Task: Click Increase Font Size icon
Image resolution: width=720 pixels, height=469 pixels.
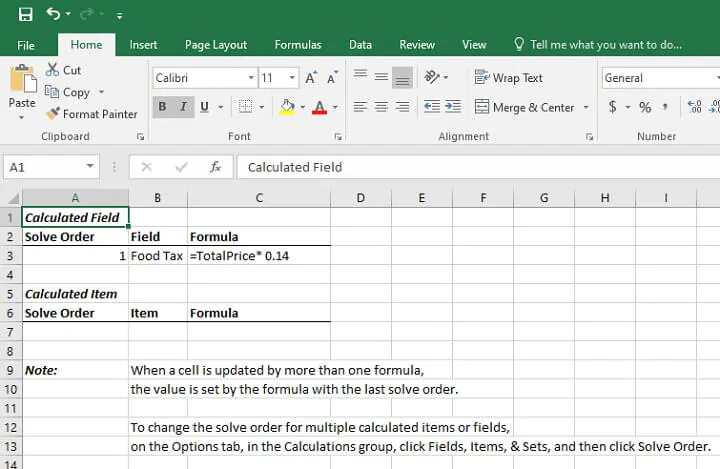Action: tap(311, 78)
